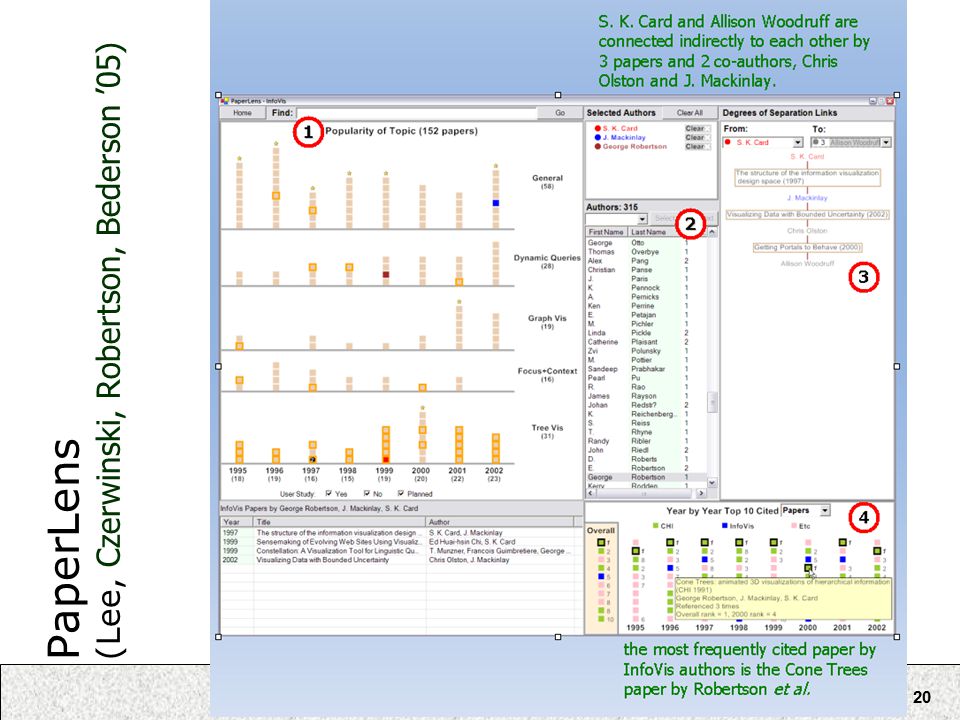Sort papers by Title column header
The image size is (960, 720).
[x=340, y=522]
